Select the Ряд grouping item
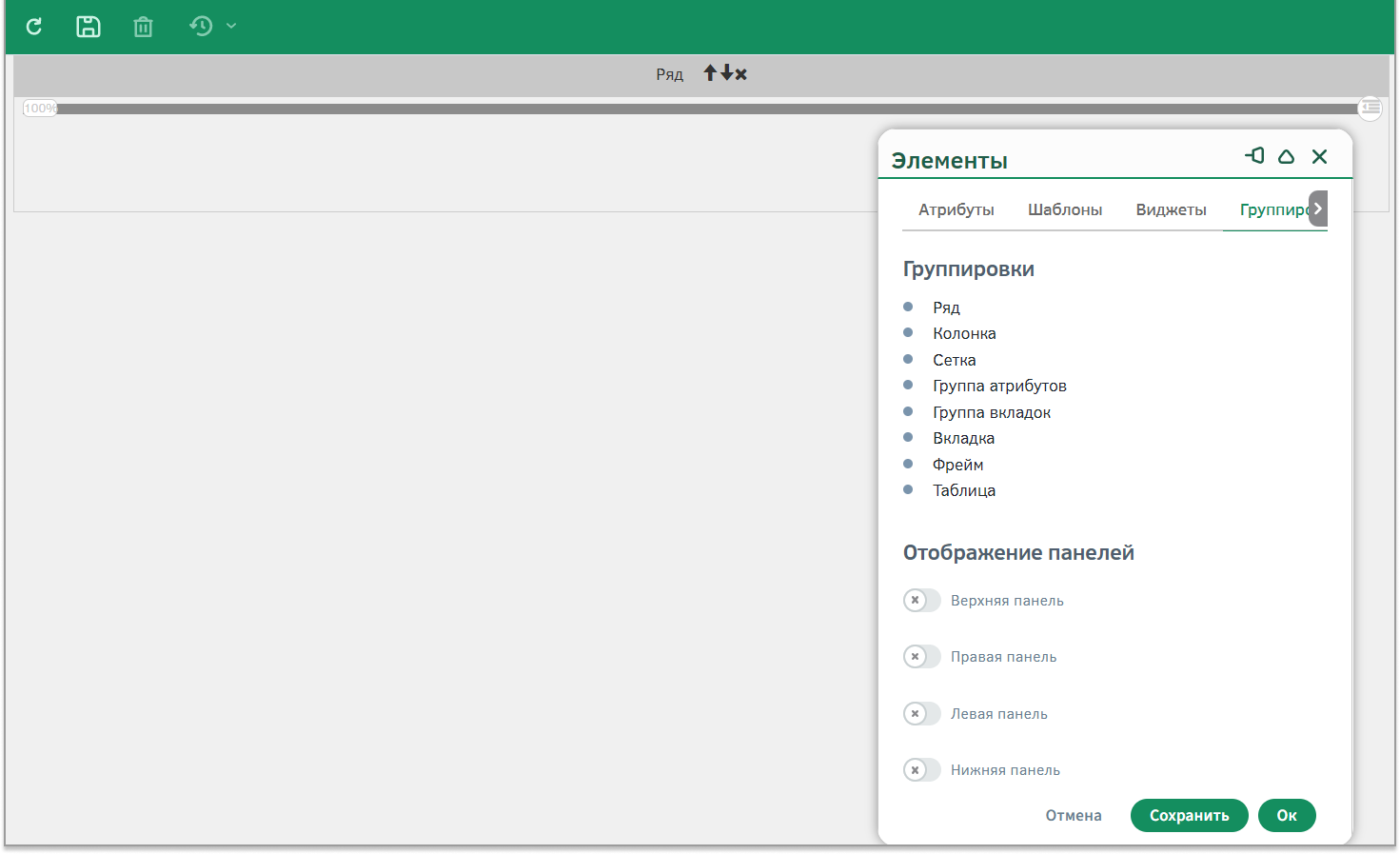Screen dimensions: 1400x854 click(946, 308)
